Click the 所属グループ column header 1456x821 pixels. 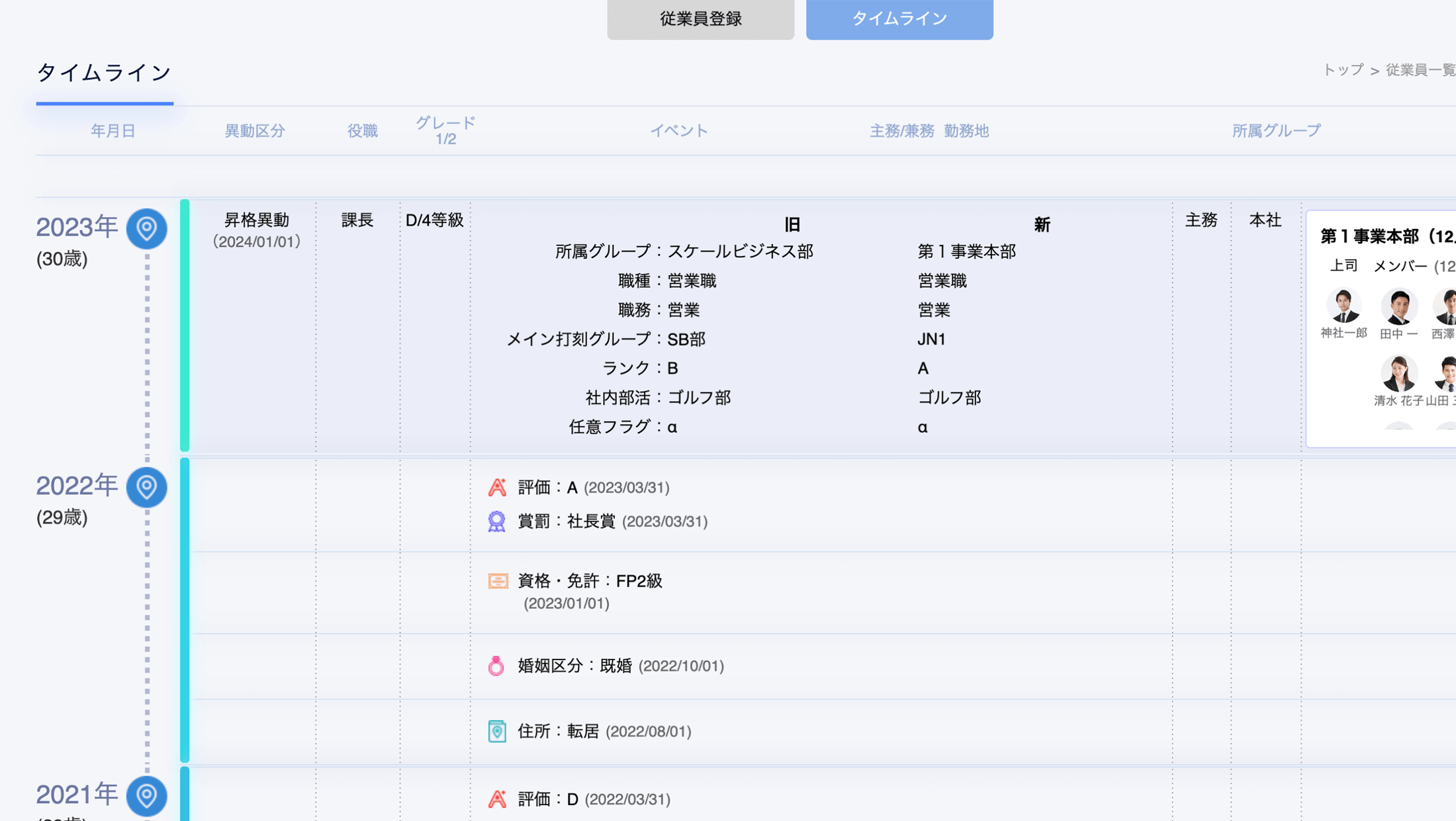pos(1276,131)
